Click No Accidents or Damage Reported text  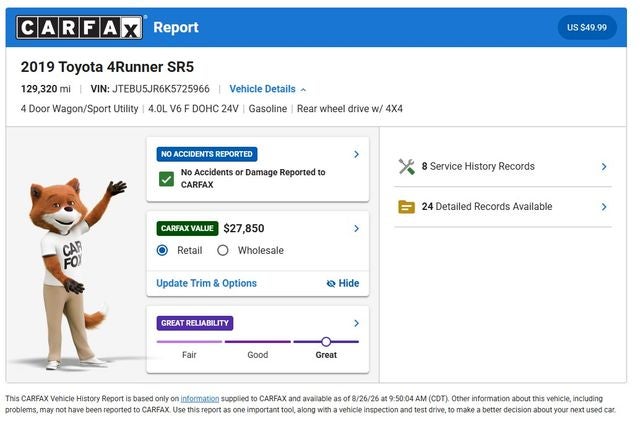pyautogui.click(x=253, y=178)
